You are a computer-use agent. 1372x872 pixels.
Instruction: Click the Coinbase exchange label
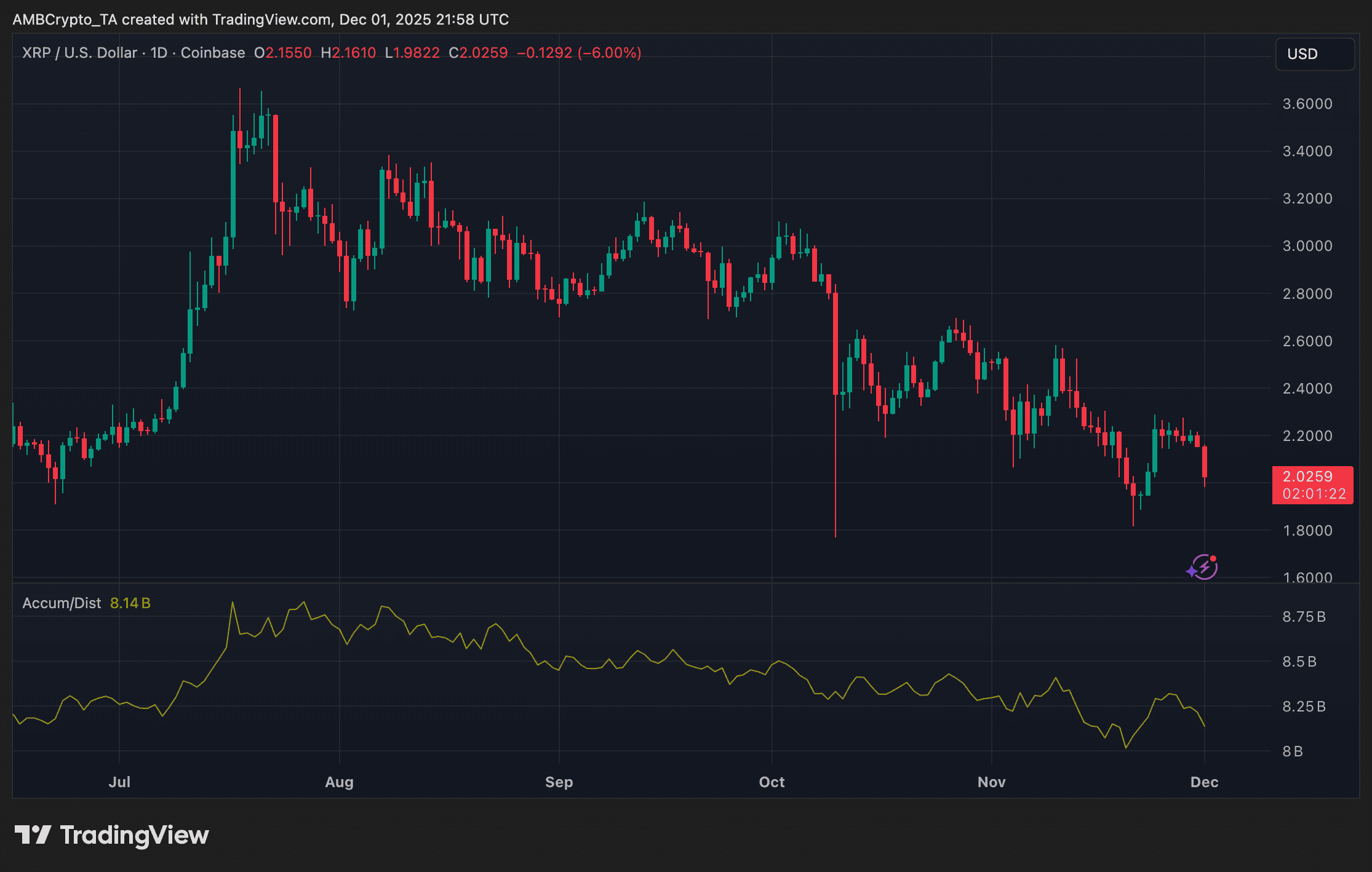pyautogui.click(x=212, y=53)
